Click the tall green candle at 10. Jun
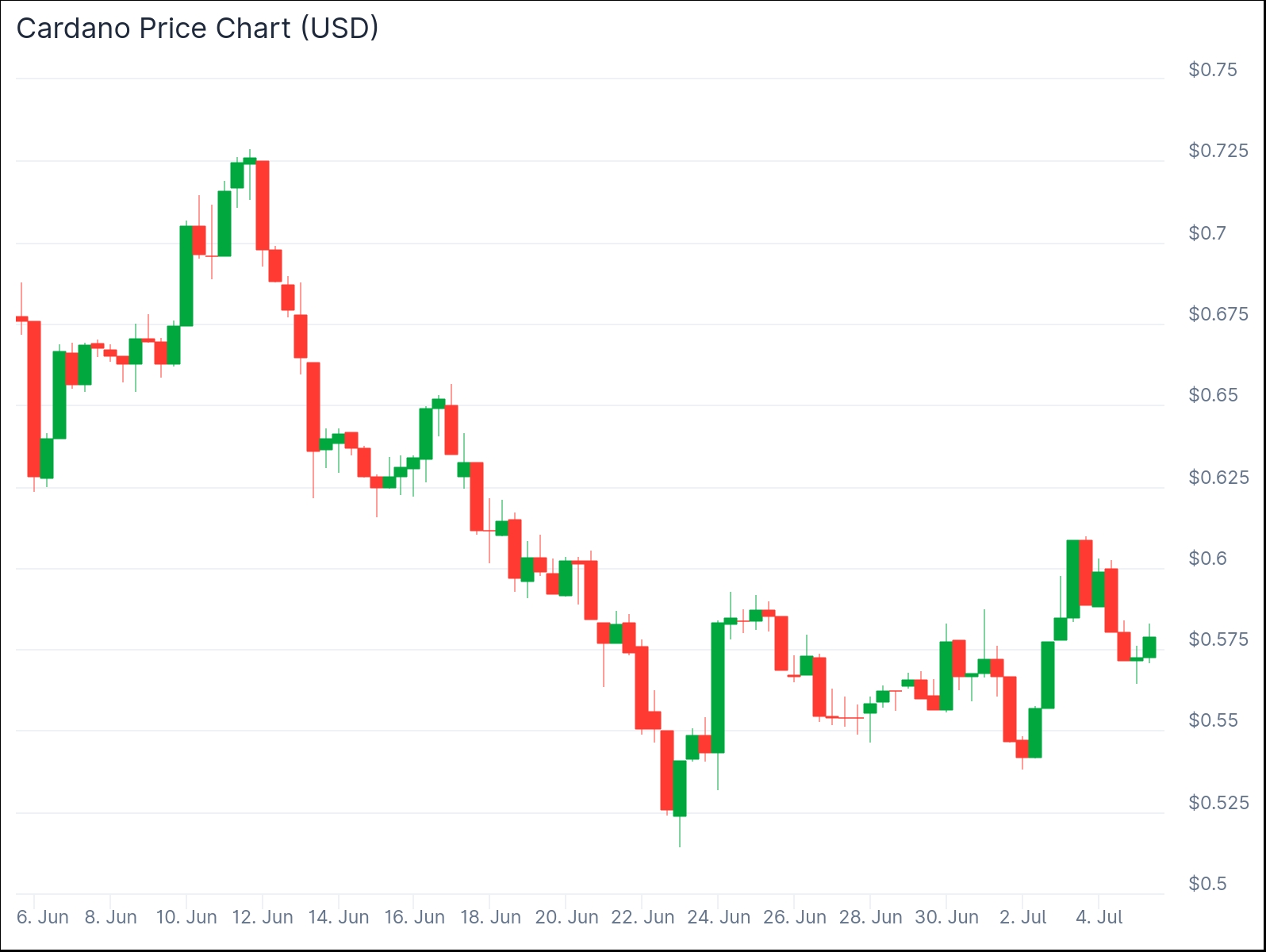This screenshot has width=1266, height=952. click(186, 276)
